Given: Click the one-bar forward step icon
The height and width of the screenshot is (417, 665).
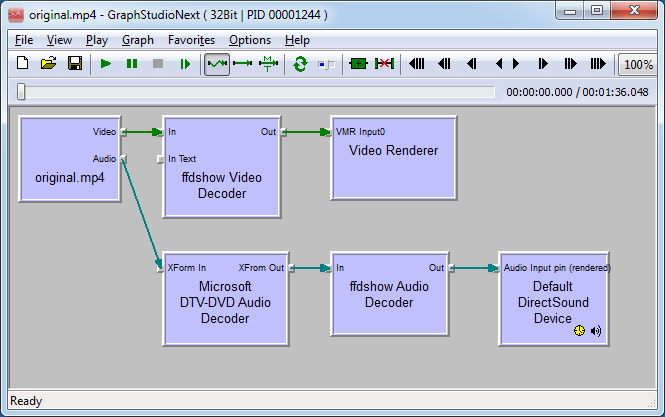Looking at the screenshot, I should 543,64.
